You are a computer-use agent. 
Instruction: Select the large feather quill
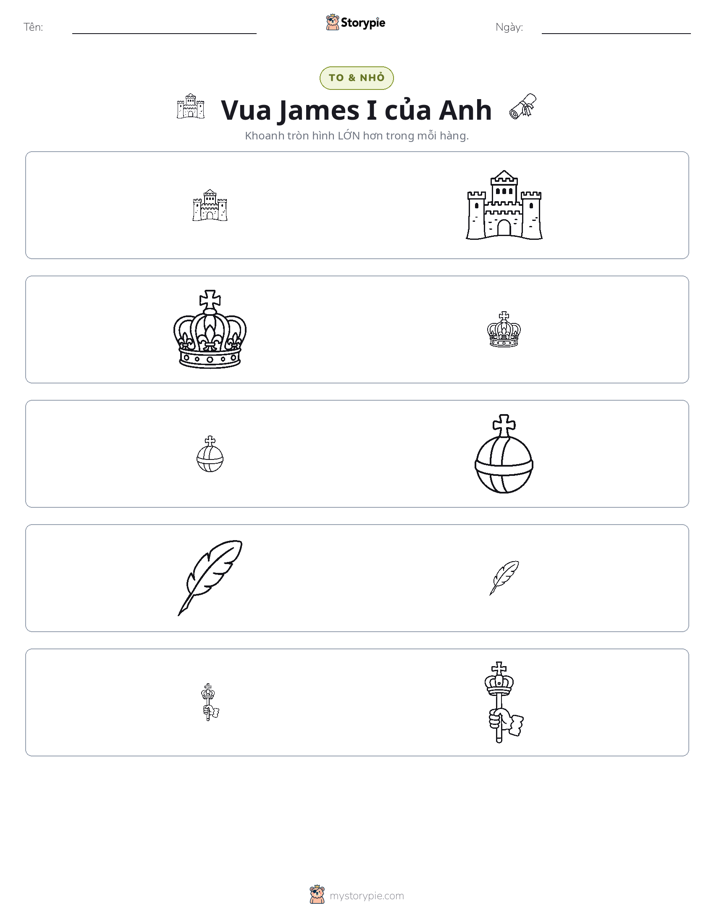click(x=210, y=578)
